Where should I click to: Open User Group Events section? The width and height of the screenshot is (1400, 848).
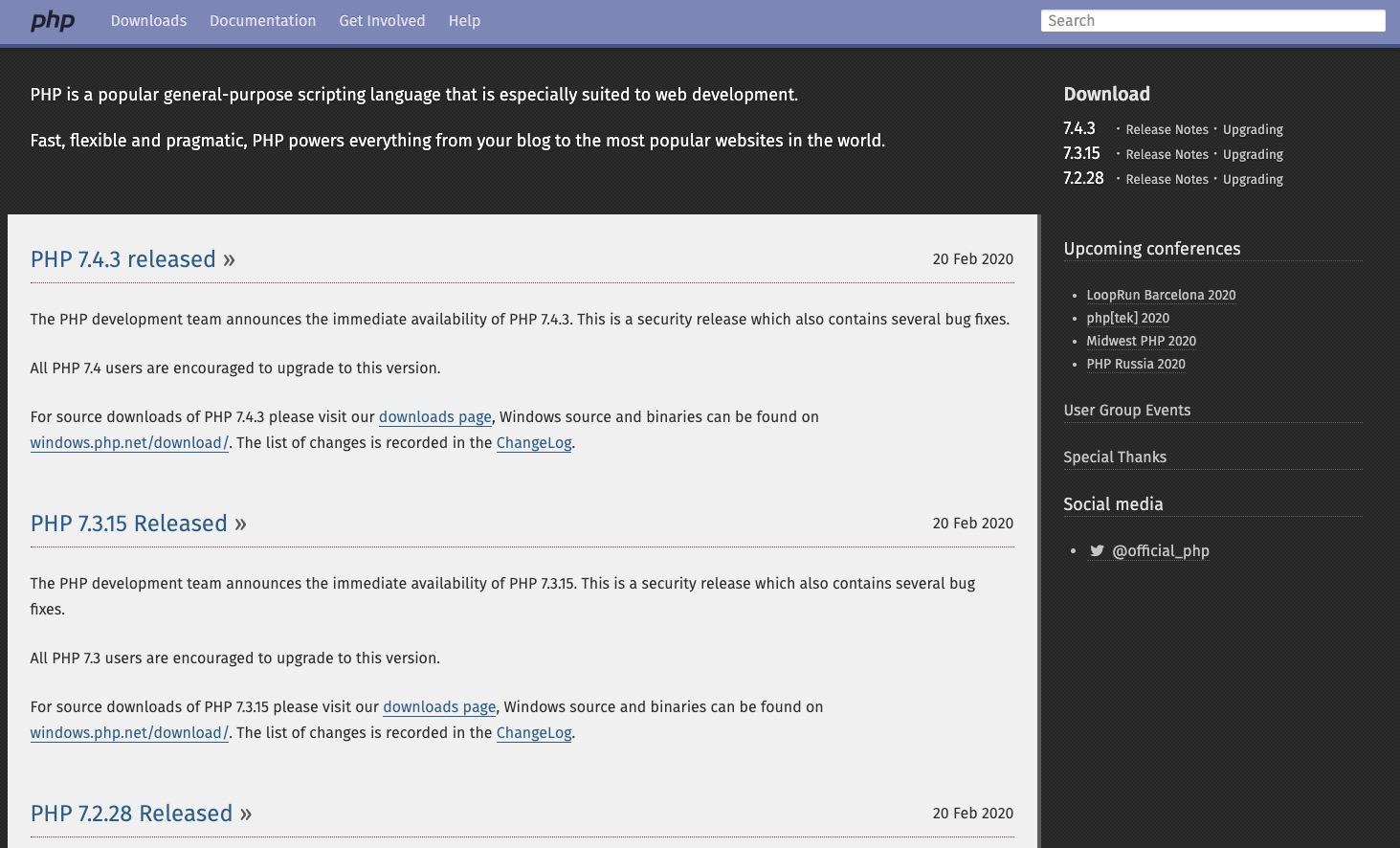pyautogui.click(x=1126, y=411)
